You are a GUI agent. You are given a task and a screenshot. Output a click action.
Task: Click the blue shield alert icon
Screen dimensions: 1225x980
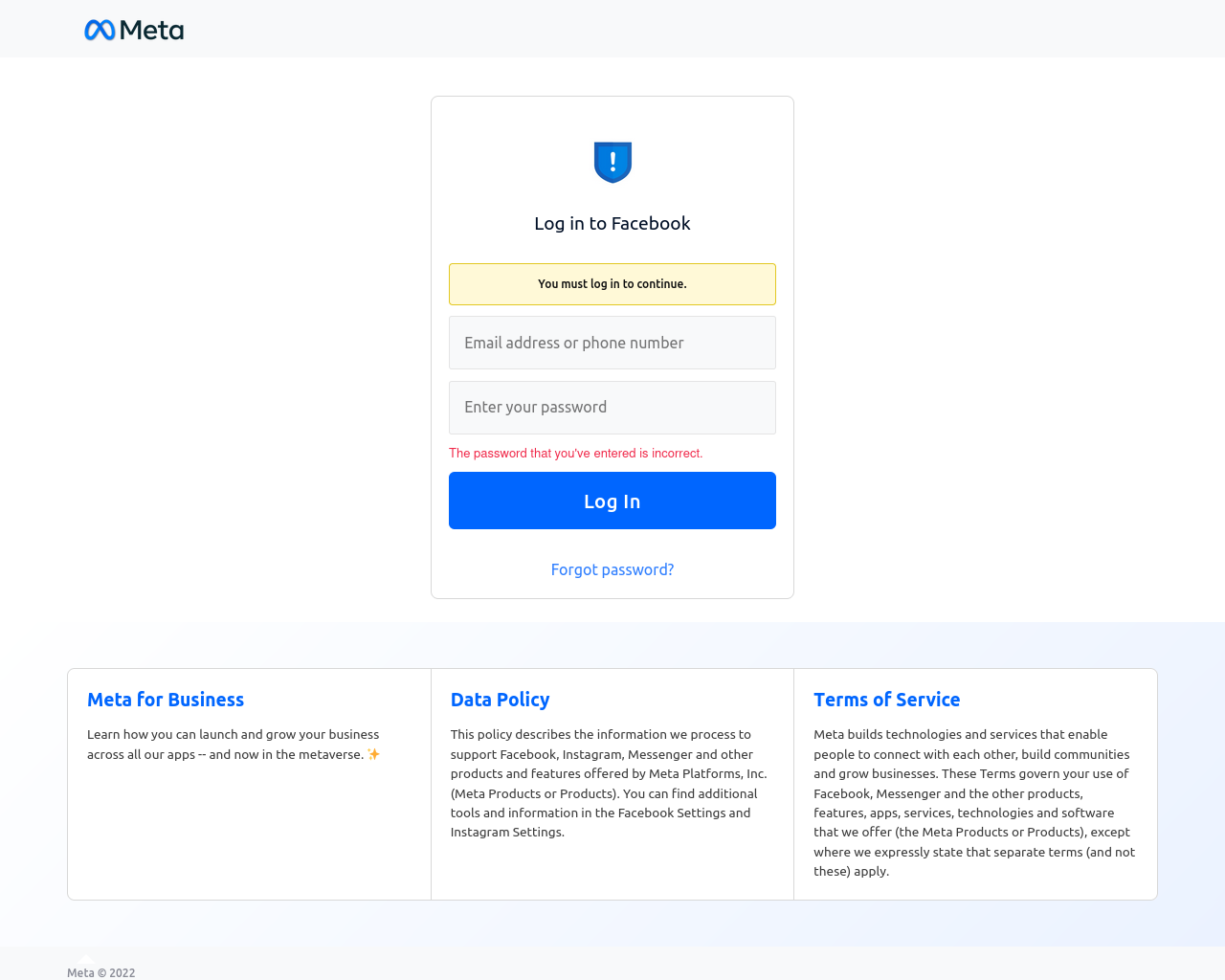[x=612, y=162]
